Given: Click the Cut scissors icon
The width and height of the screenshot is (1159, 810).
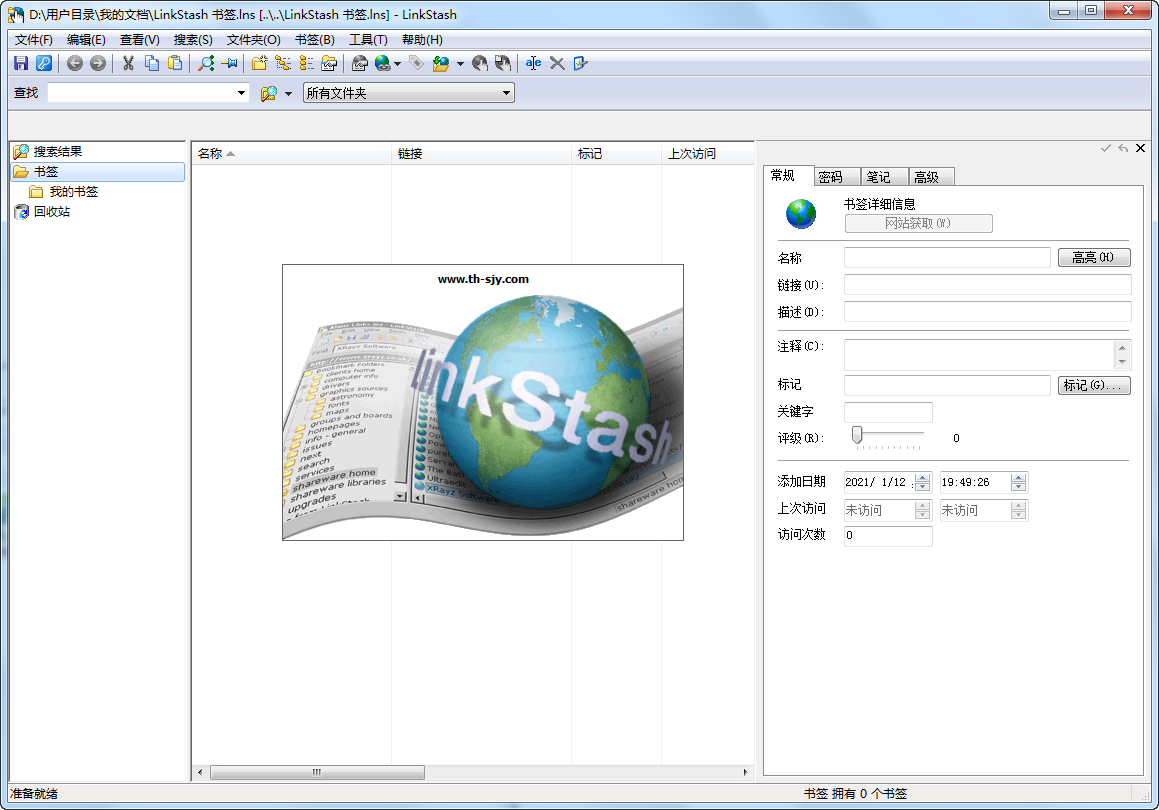Looking at the screenshot, I should click(x=128, y=64).
